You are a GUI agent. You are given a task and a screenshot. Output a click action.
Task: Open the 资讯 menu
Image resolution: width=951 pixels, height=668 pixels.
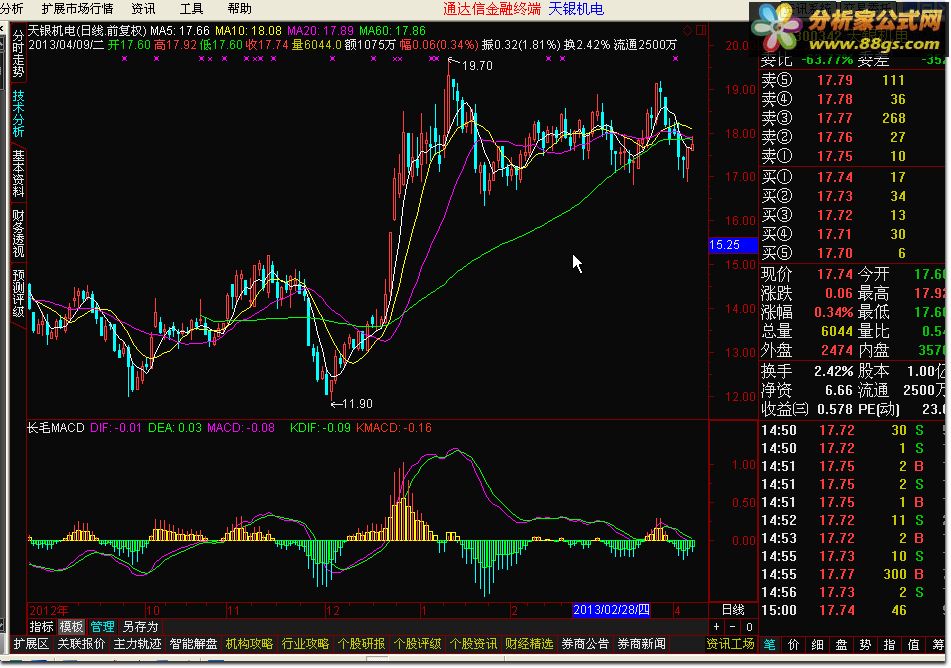pyautogui.click(x=143, y=8)
